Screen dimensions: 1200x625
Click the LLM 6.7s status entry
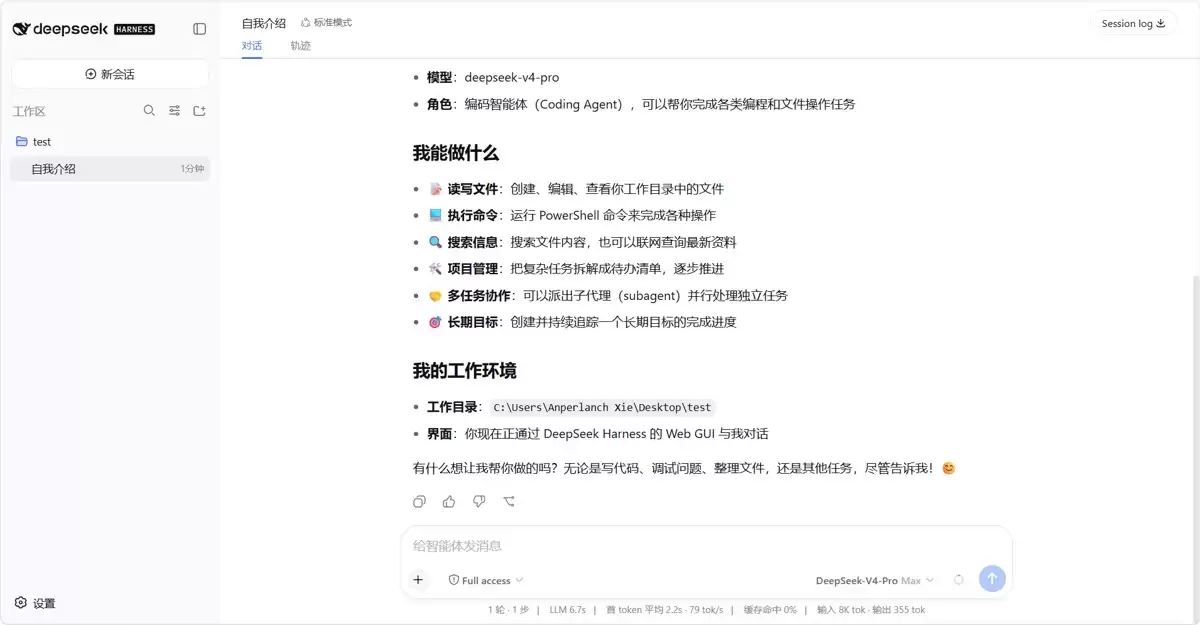570,610
